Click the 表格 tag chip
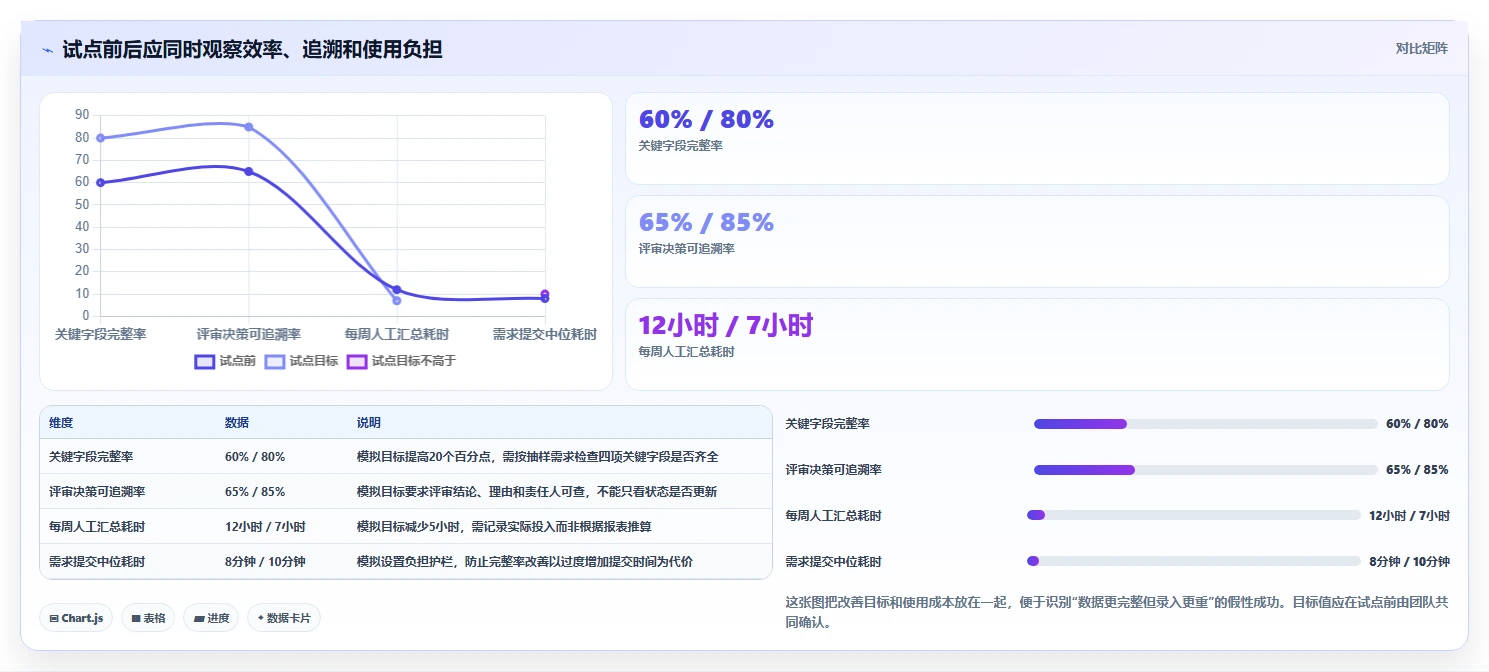 pos(148,618)
